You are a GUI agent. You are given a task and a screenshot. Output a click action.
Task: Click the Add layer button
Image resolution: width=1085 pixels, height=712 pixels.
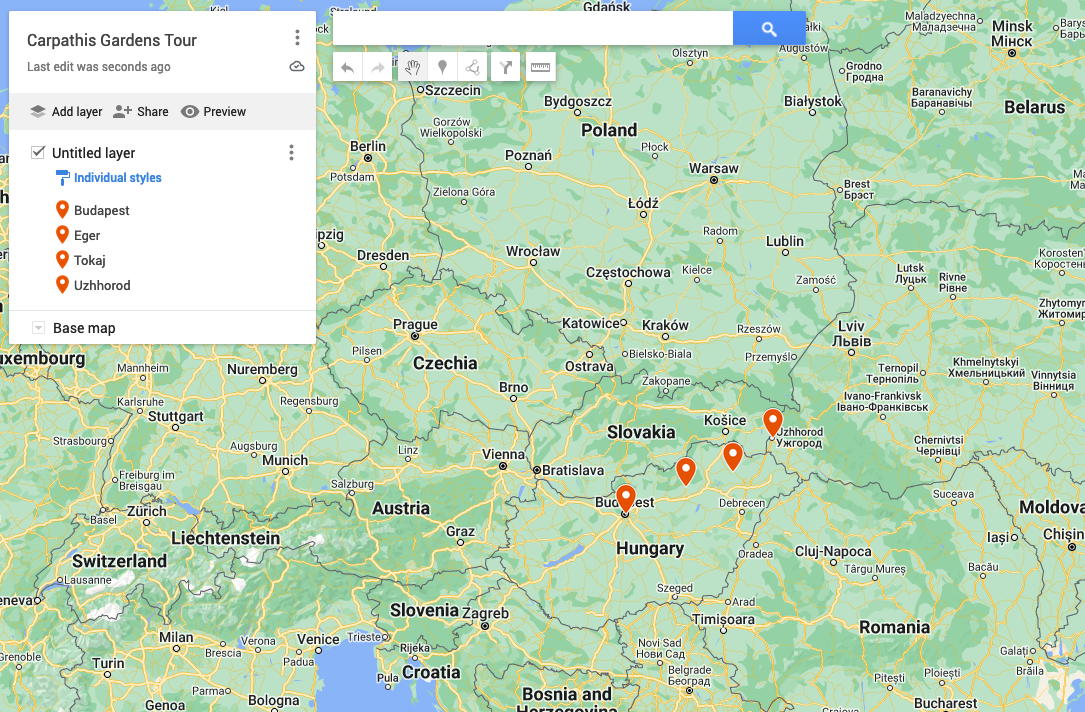(64, 111)
